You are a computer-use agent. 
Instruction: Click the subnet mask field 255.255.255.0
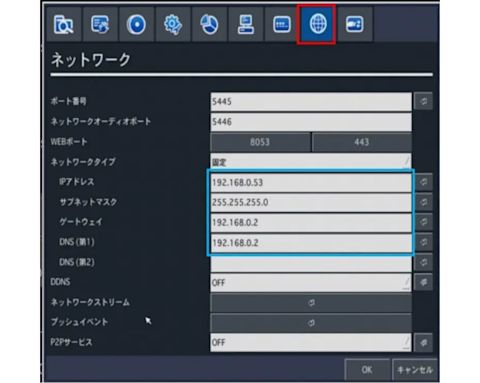coord(311,202)
